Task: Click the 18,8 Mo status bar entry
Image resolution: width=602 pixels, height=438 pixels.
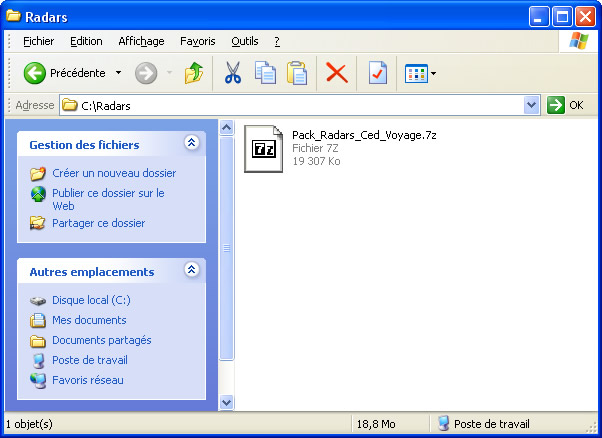Action: (x=376, y=424)
